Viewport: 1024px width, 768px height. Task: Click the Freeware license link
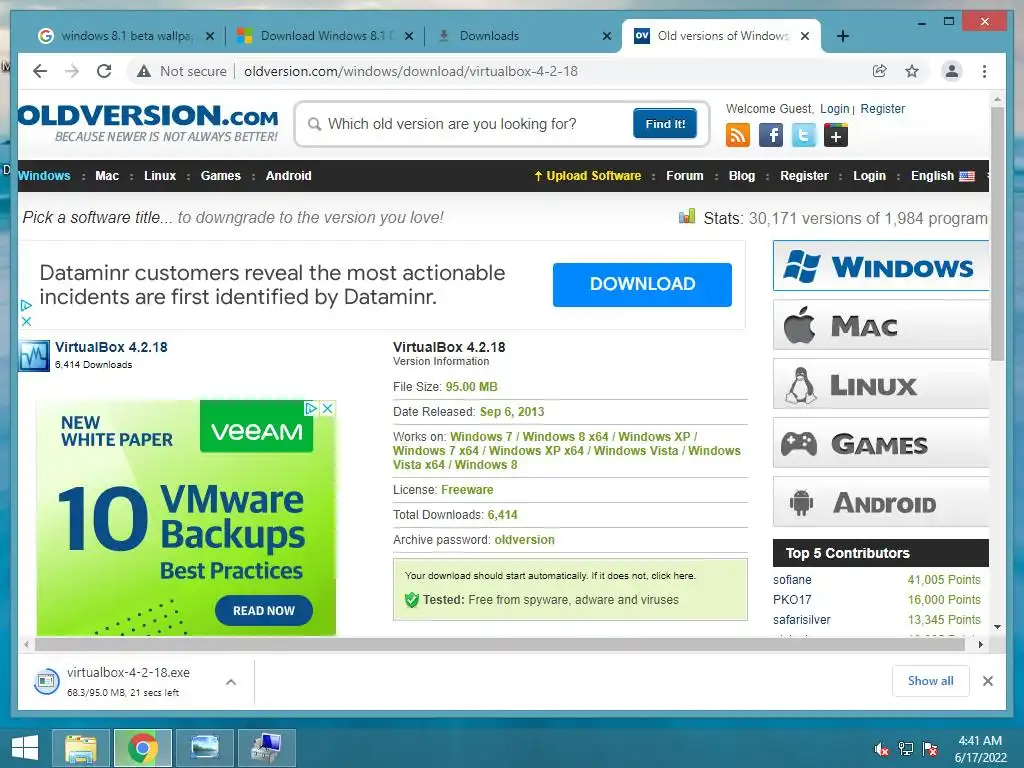467,490
